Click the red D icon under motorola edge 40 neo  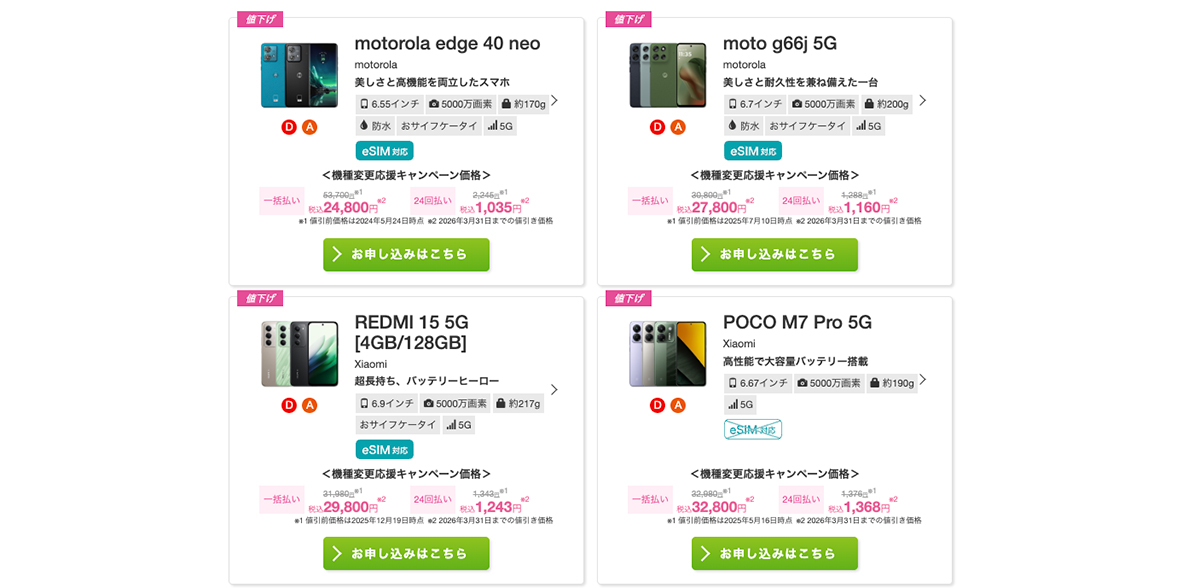(289, 127)
